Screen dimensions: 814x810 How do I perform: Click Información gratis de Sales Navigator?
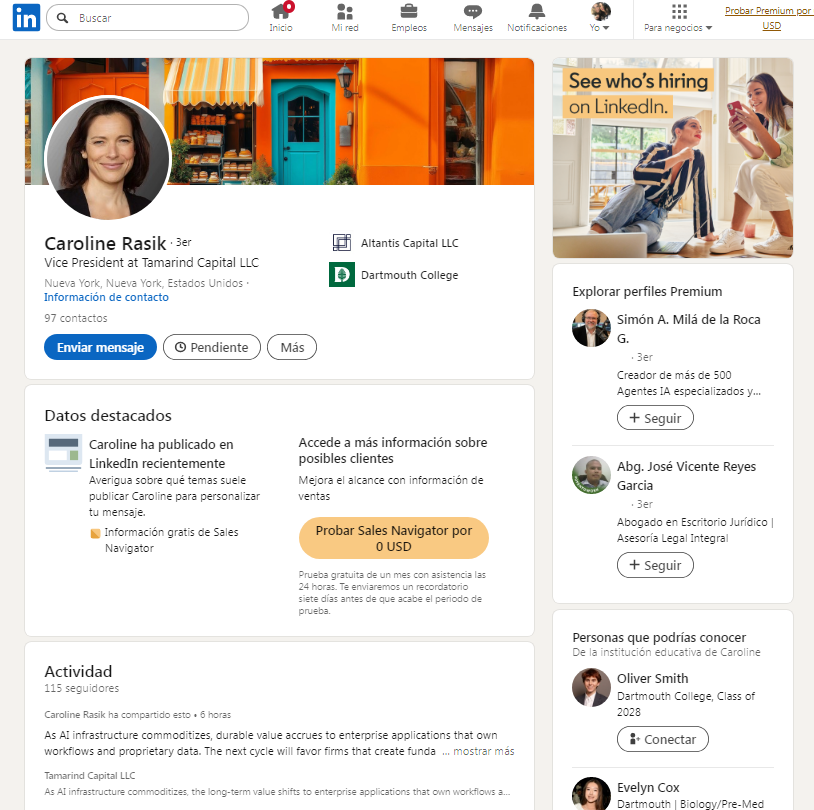click(171, 540)
